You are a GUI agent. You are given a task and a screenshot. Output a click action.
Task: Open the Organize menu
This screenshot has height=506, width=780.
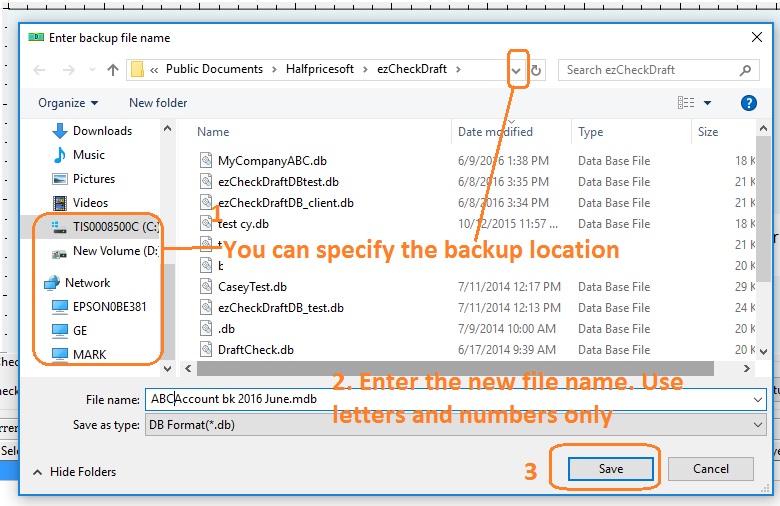(x=68, y=103)
